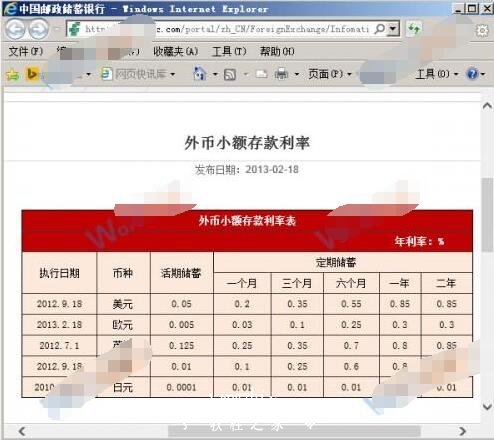Click the 美元 currency cell
Viewport: 494px width, 440px height.
[x=123, y=304]
